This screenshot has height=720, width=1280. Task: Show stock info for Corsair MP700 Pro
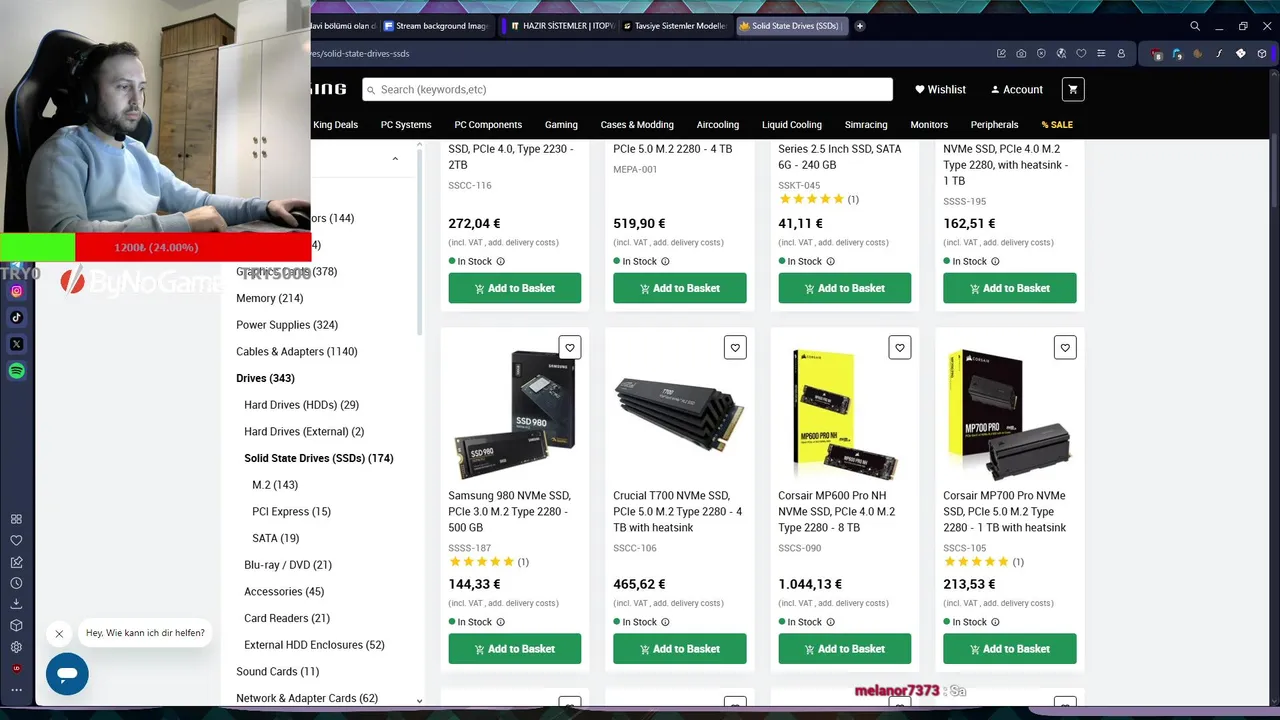click(995, 622)
